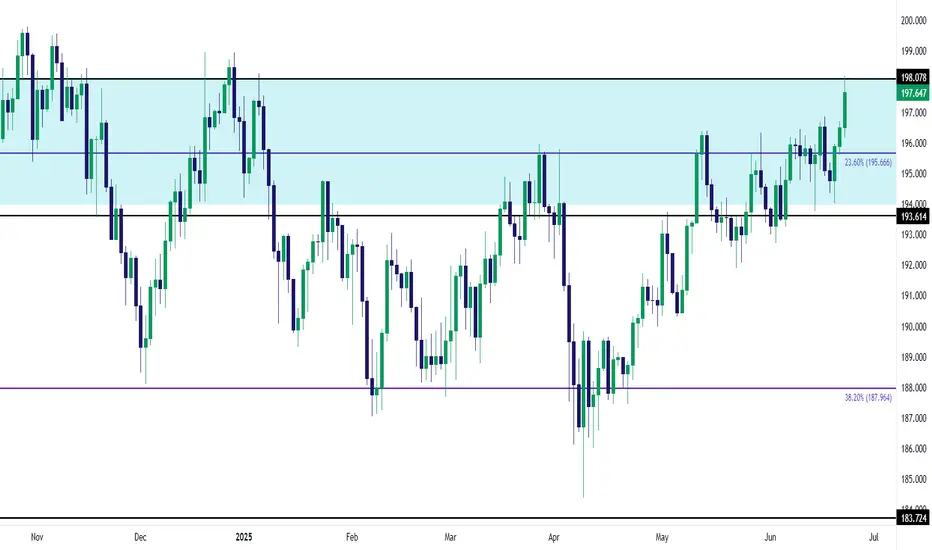Select the latest tall green candle
Screen dimensions: 932x550
(845, 110)
